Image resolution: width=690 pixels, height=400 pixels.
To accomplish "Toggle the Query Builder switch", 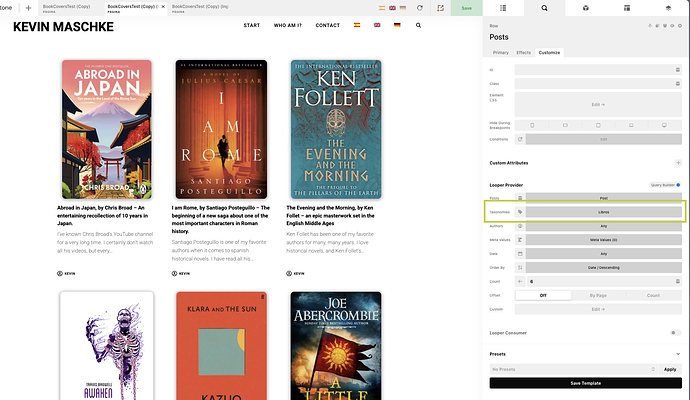I will pyautogui.click(x=676, y=185).
